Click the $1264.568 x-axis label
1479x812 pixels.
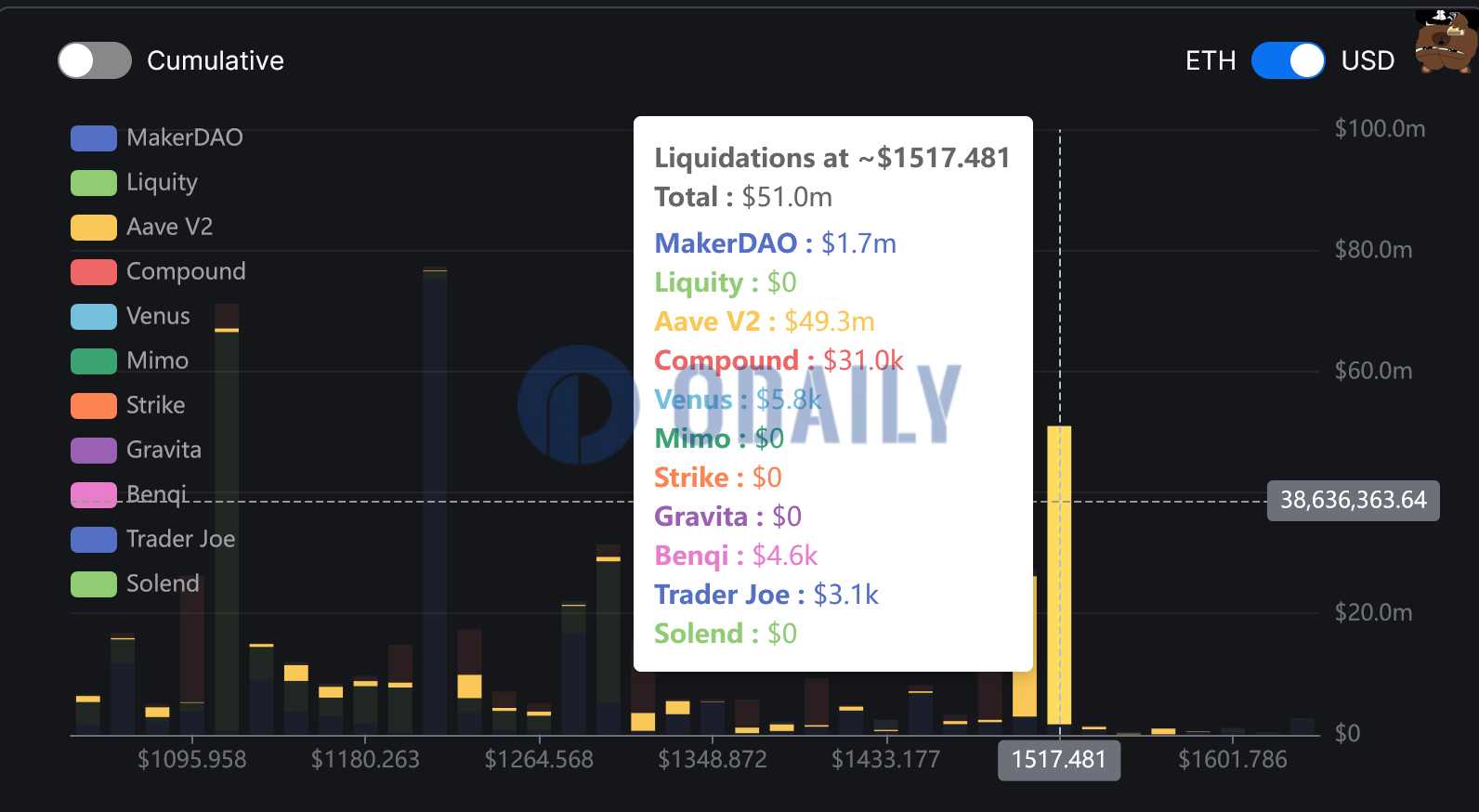click(539, 760)
